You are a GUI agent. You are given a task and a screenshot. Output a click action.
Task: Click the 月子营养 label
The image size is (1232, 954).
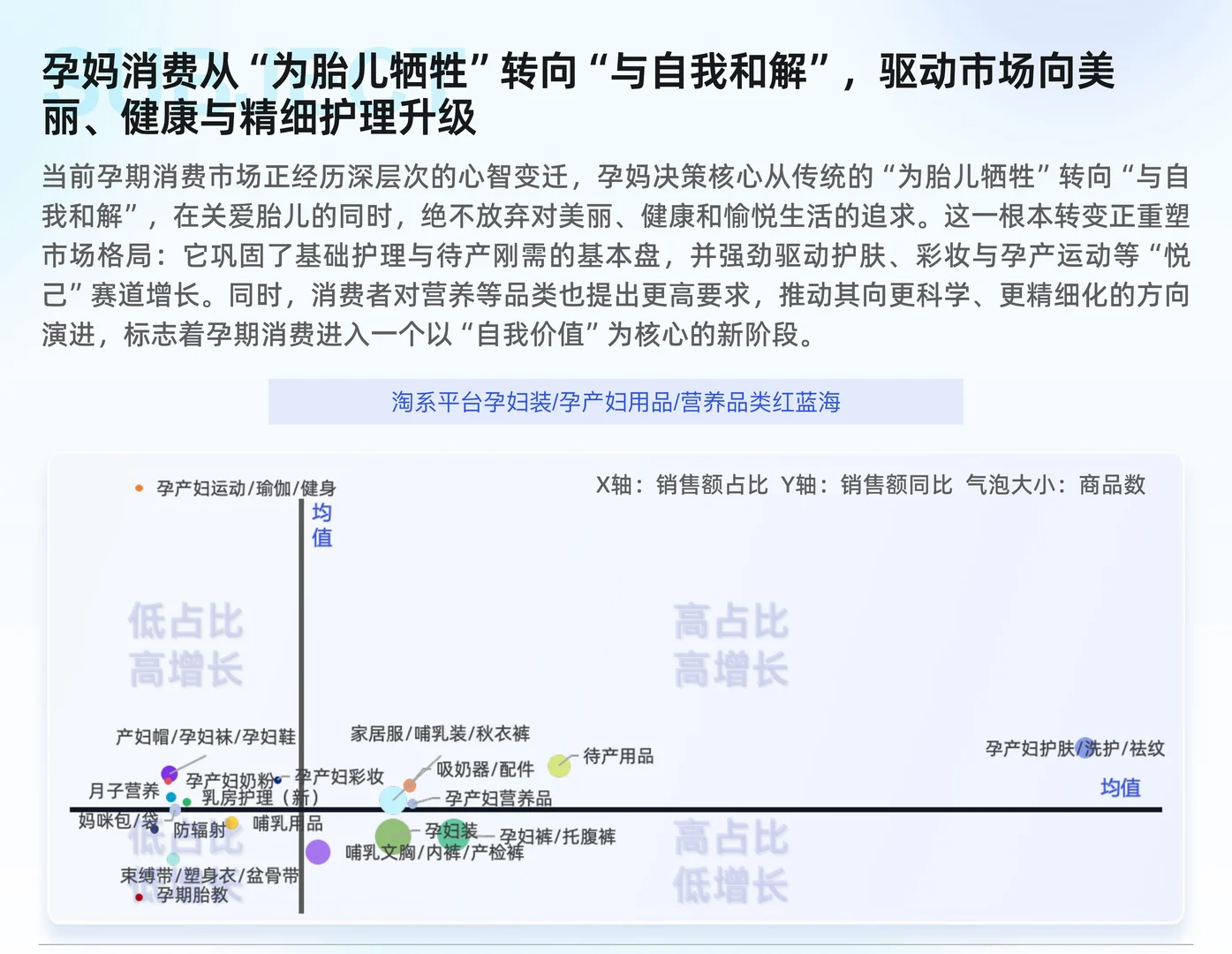pos(124,791)
